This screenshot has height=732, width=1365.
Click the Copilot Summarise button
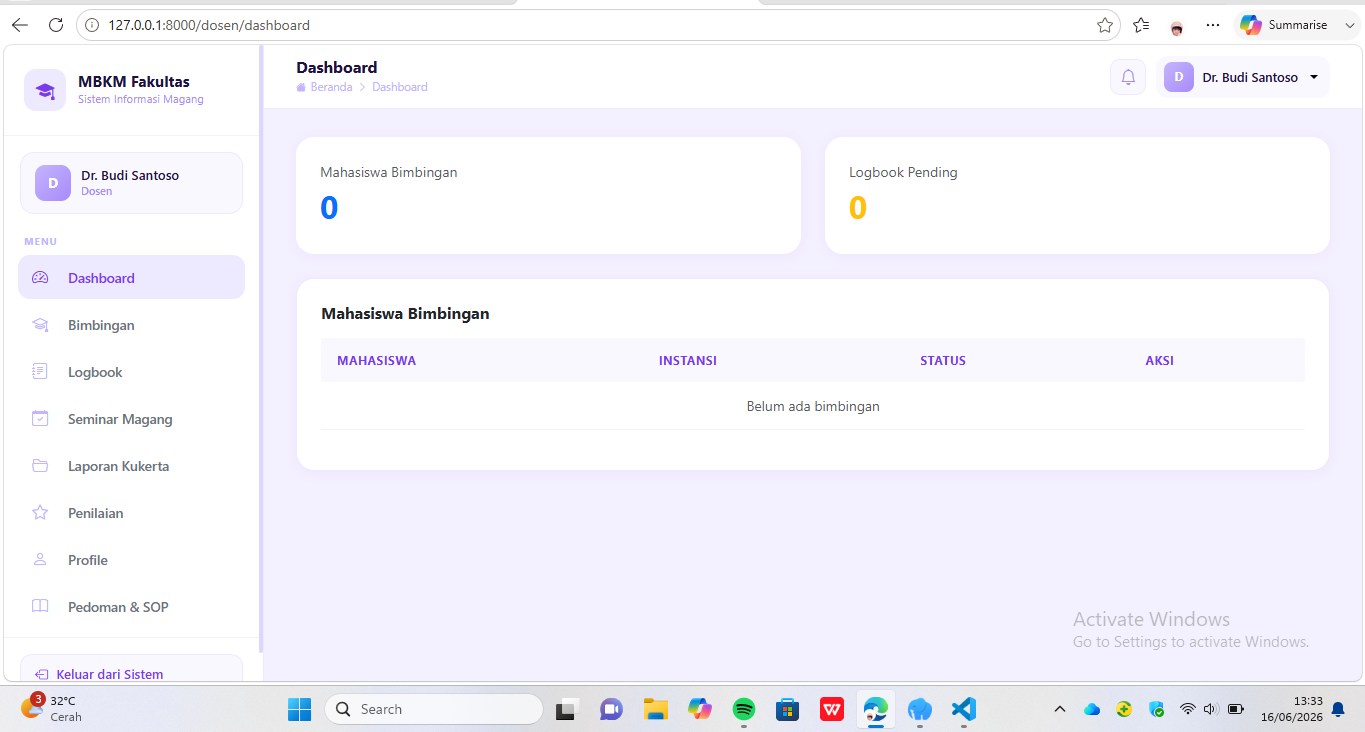point(1285,25)
